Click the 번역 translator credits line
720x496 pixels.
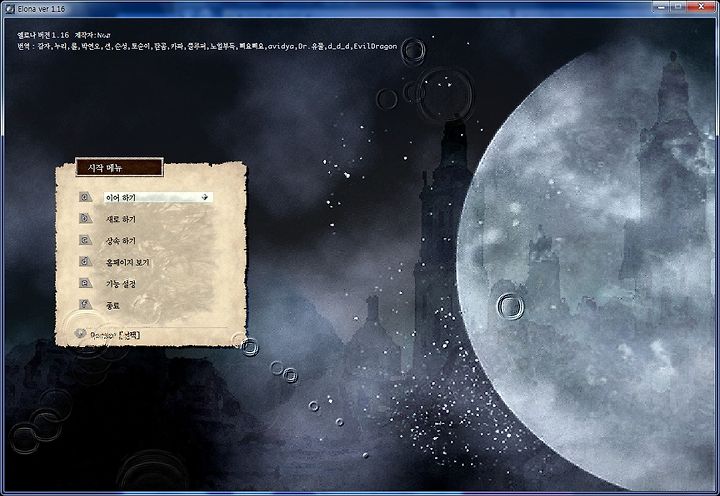[x=207, y=46]
